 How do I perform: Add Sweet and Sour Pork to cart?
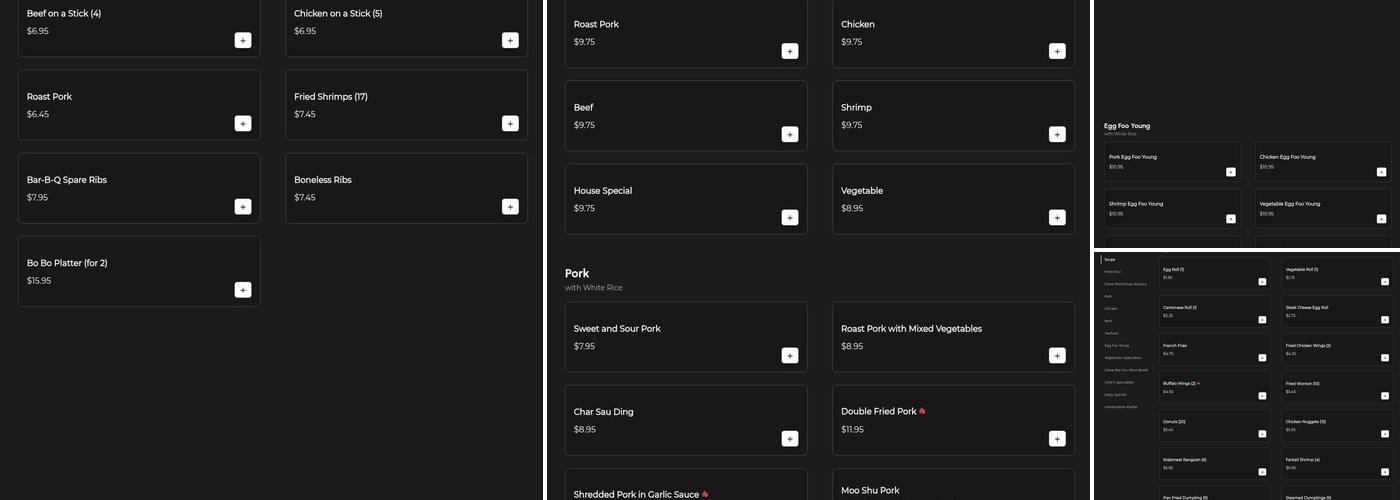[790, 355]
